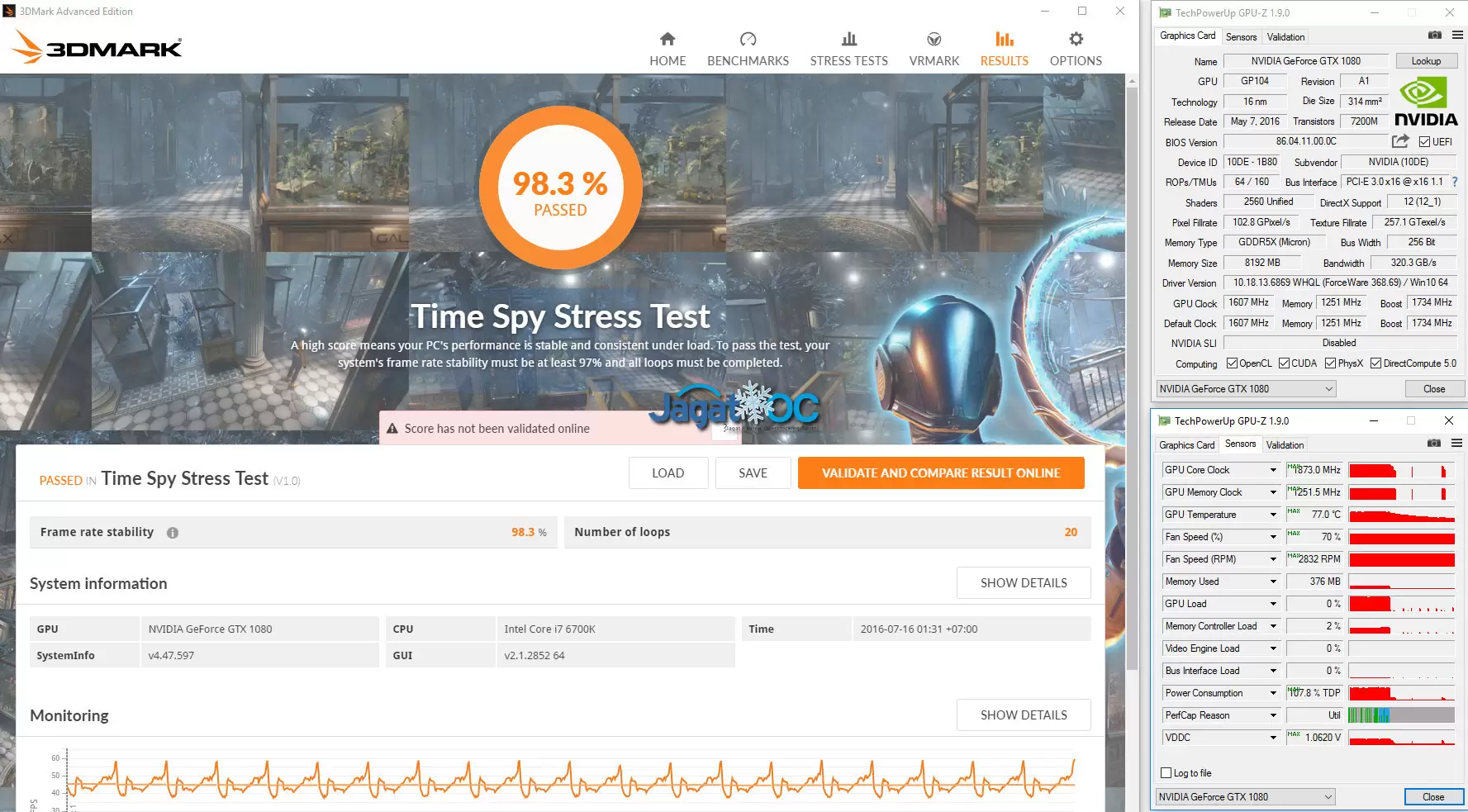Open the Stress Tests chart icon
This screenshot has height=812, width=1468.
click(848, 39)
